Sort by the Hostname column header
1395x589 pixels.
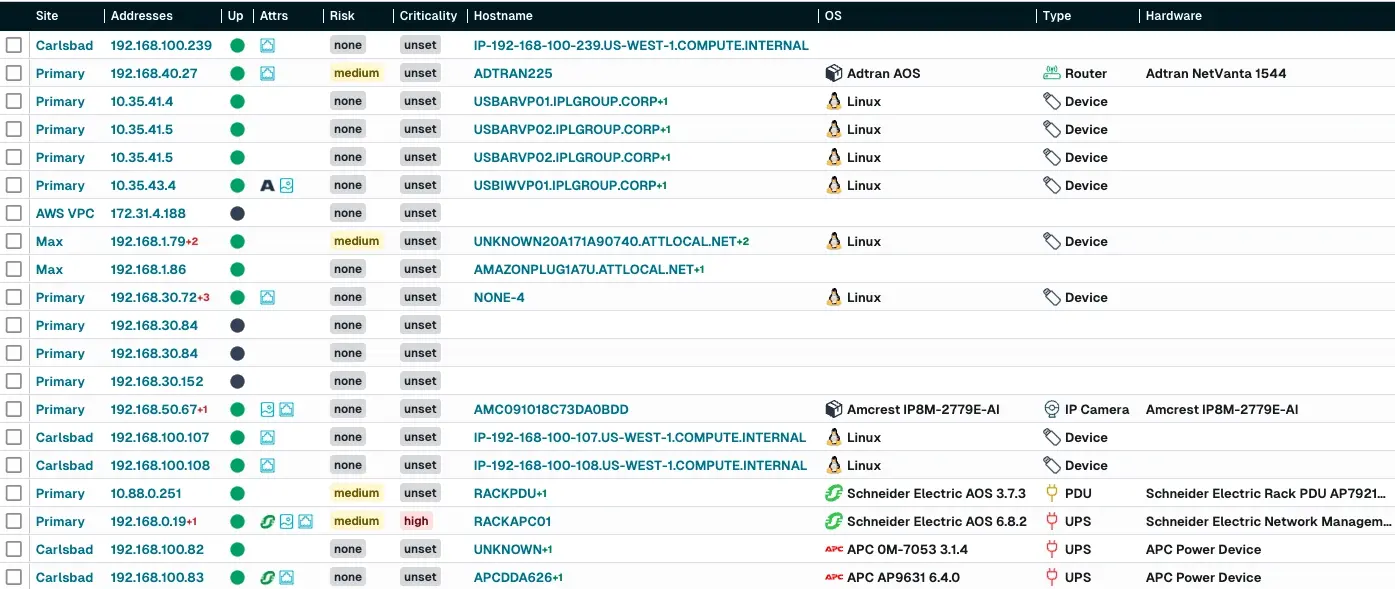pyautogui.click(x=503, y=16)
